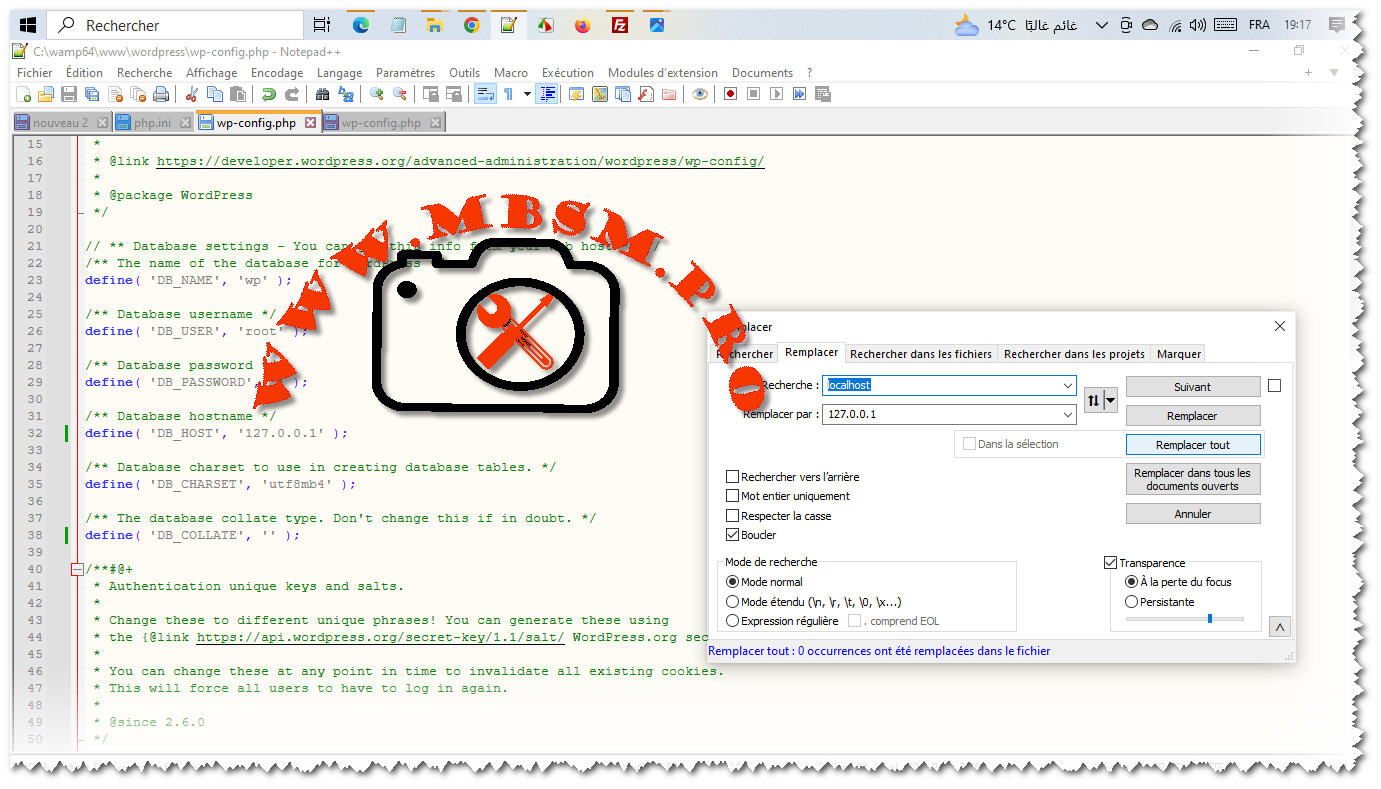This screenshot has width=1381, height=789.
Task: Tick the checkbox beside the Suivant button
Action: (1274, 386)
